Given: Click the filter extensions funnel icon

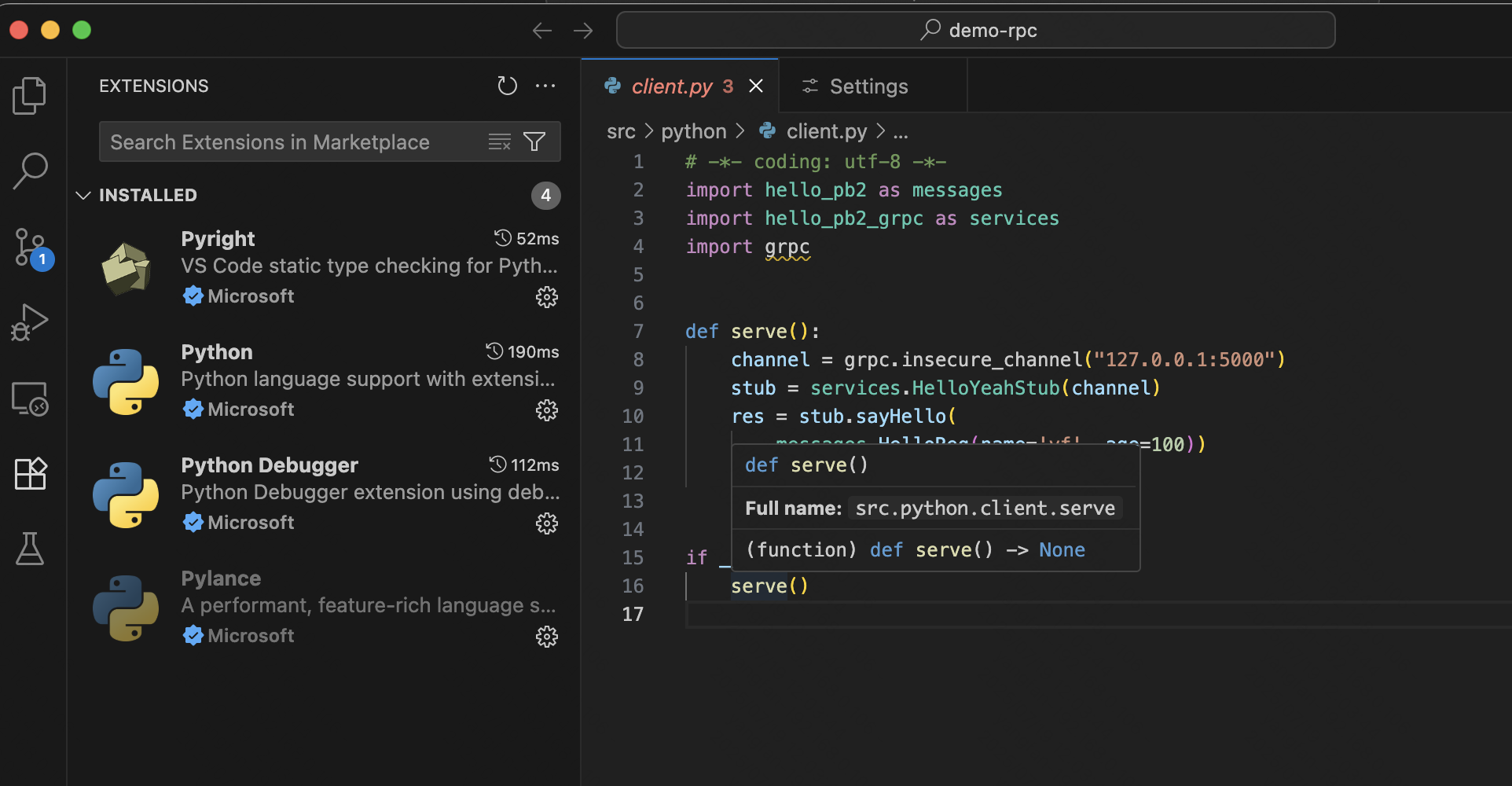Looking at the screenshot, I should click(534, 141).
